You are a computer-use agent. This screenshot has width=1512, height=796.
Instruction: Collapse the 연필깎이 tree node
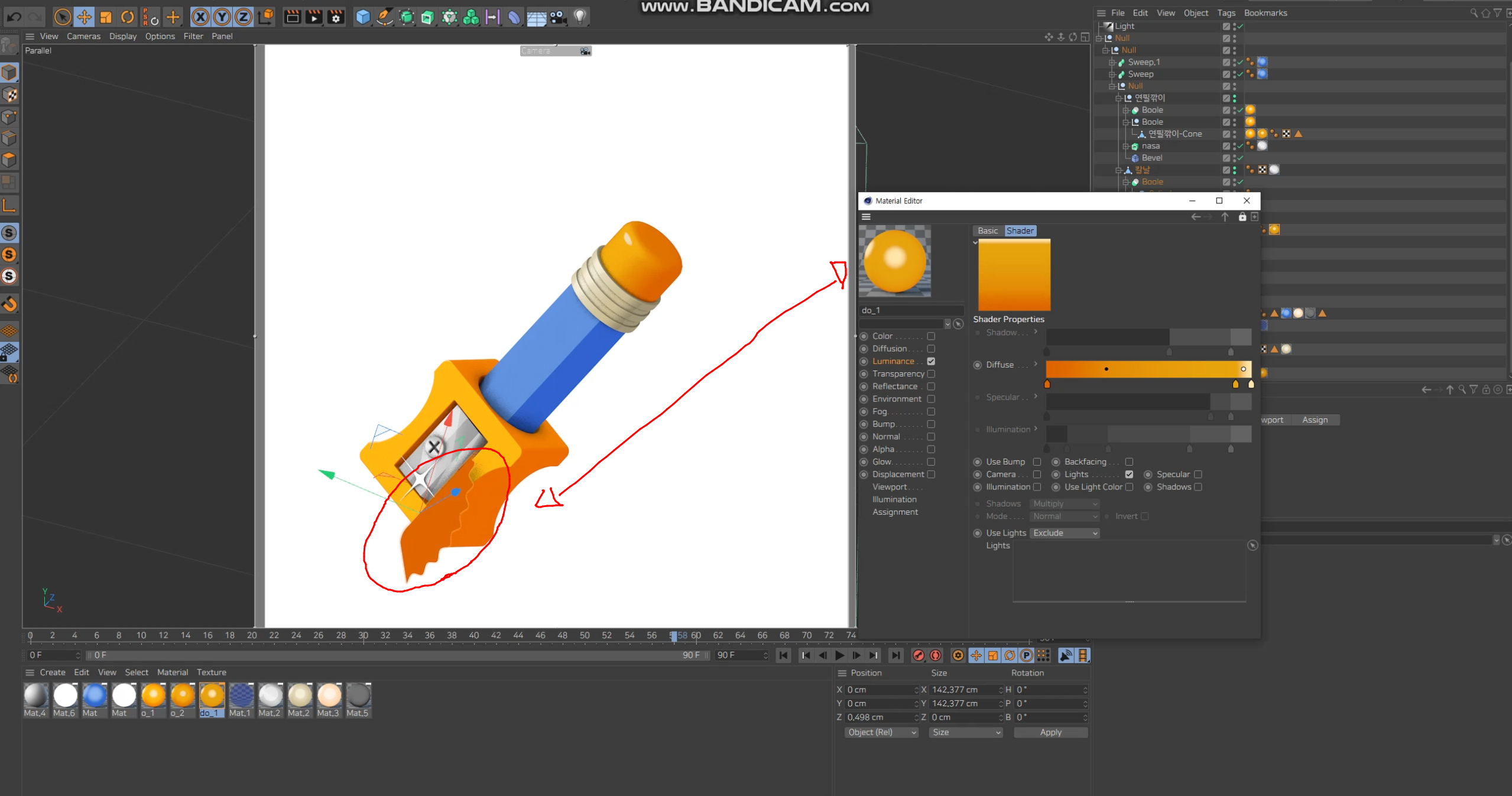(x=1119, y=98)
